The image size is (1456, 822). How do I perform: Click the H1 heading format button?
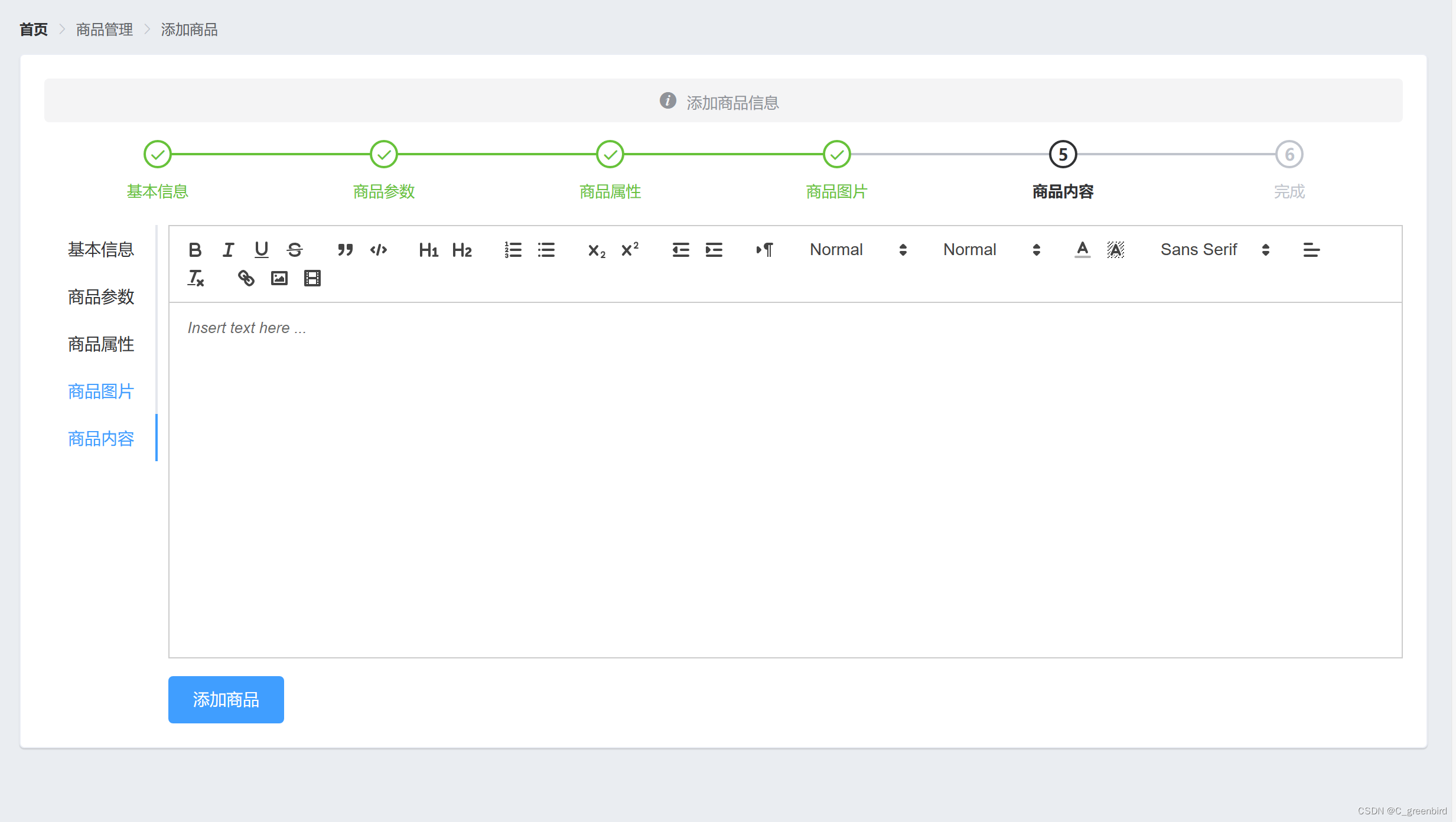[428, 250]
